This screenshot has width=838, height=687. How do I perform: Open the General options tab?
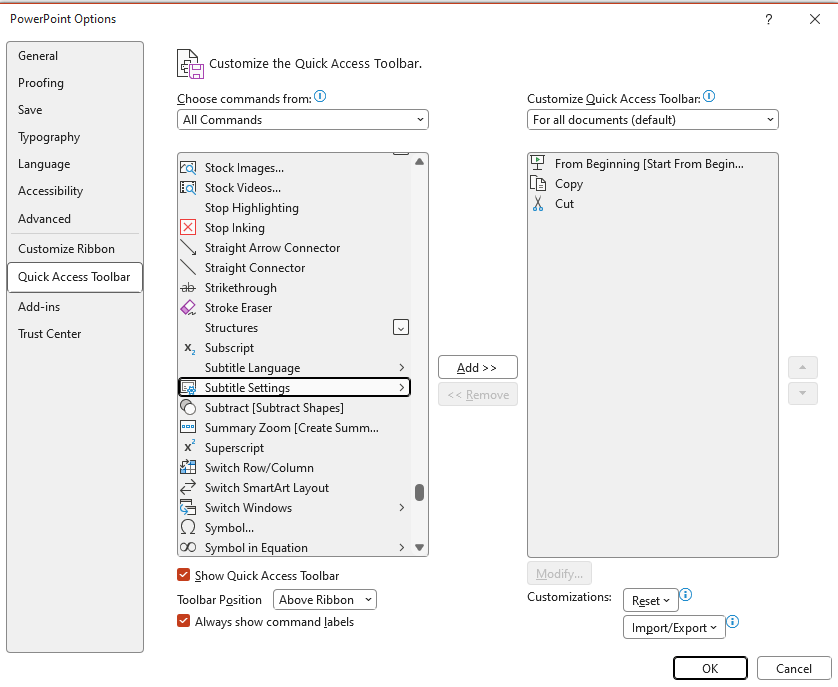tap(75, 56)
